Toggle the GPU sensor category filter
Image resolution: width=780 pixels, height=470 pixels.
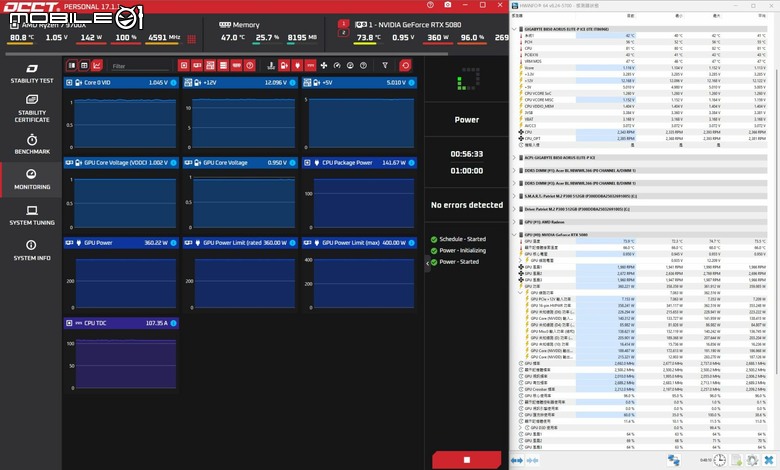197,65
